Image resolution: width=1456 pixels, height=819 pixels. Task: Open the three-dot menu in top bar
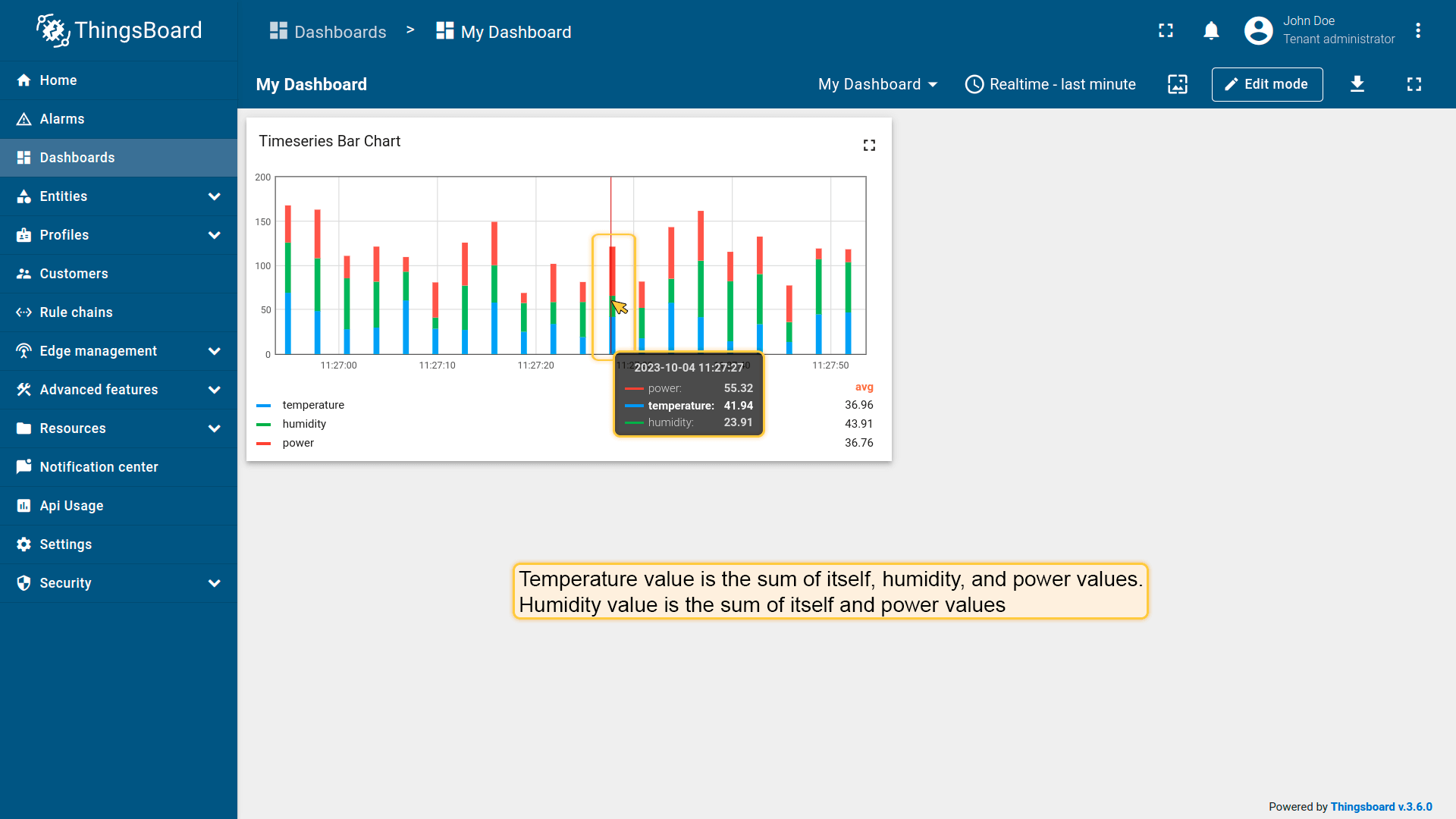1417,31
